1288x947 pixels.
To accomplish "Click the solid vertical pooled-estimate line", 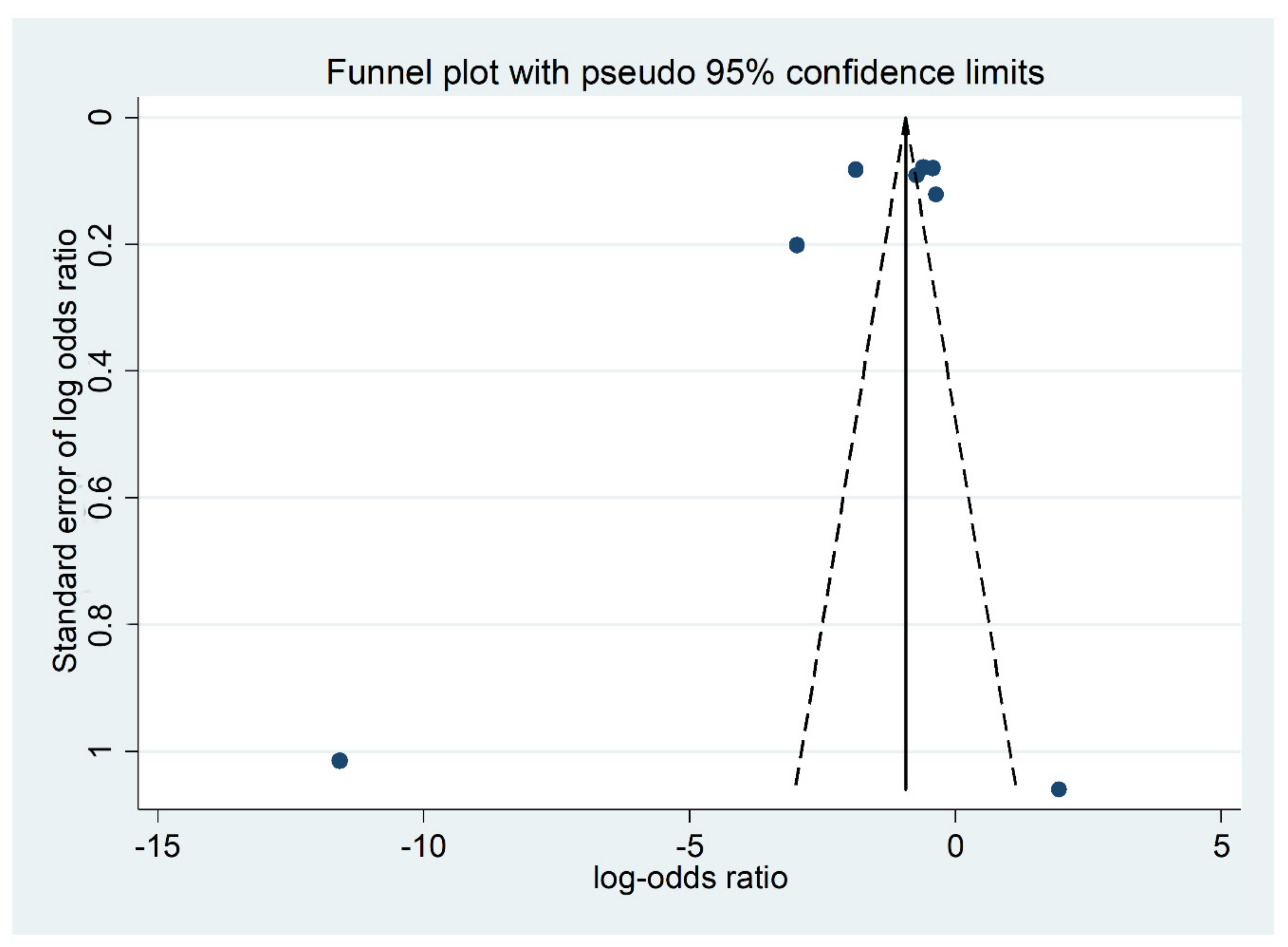I will 906,459.
